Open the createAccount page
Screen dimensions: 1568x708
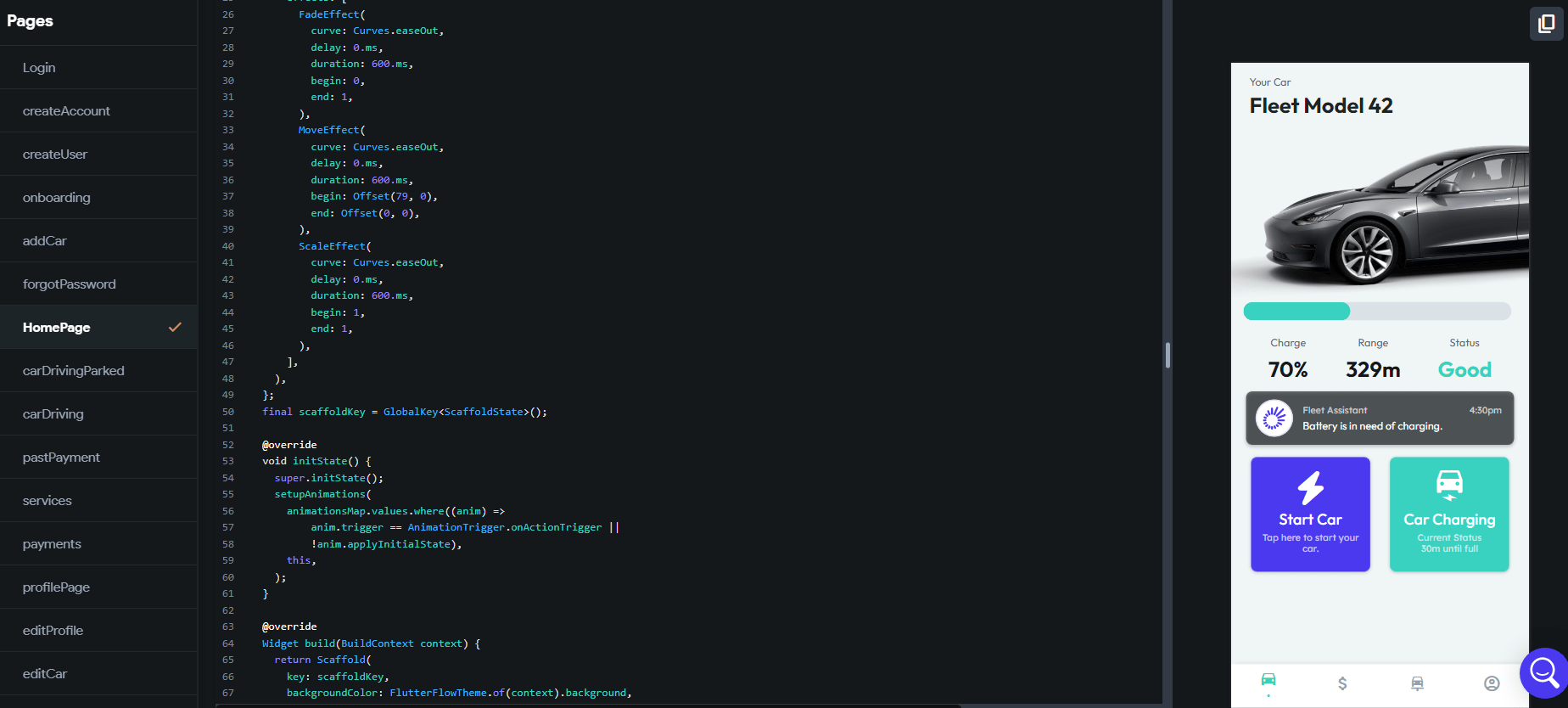(x=98, y=111)
